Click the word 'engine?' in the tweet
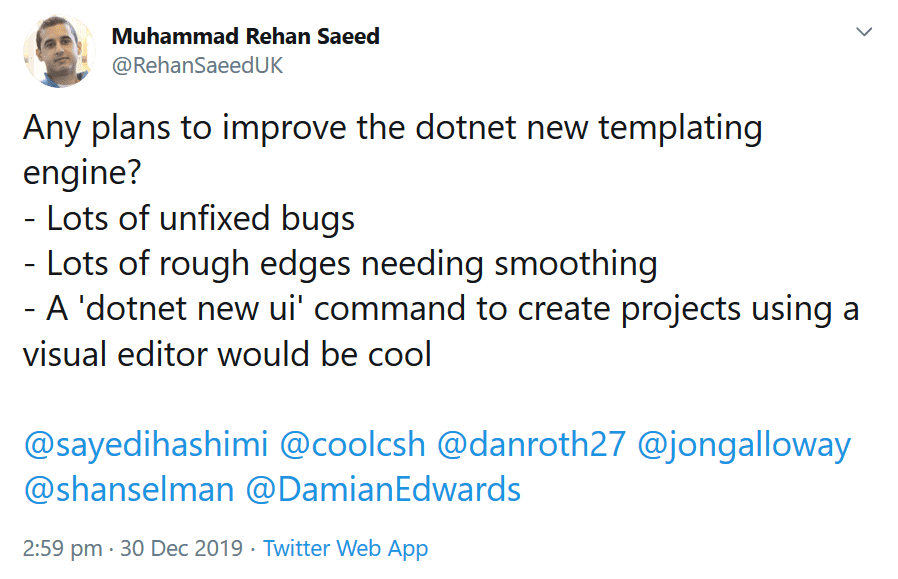Image resolution: width=898 pixels, height=579 pixels. [82, 172]
